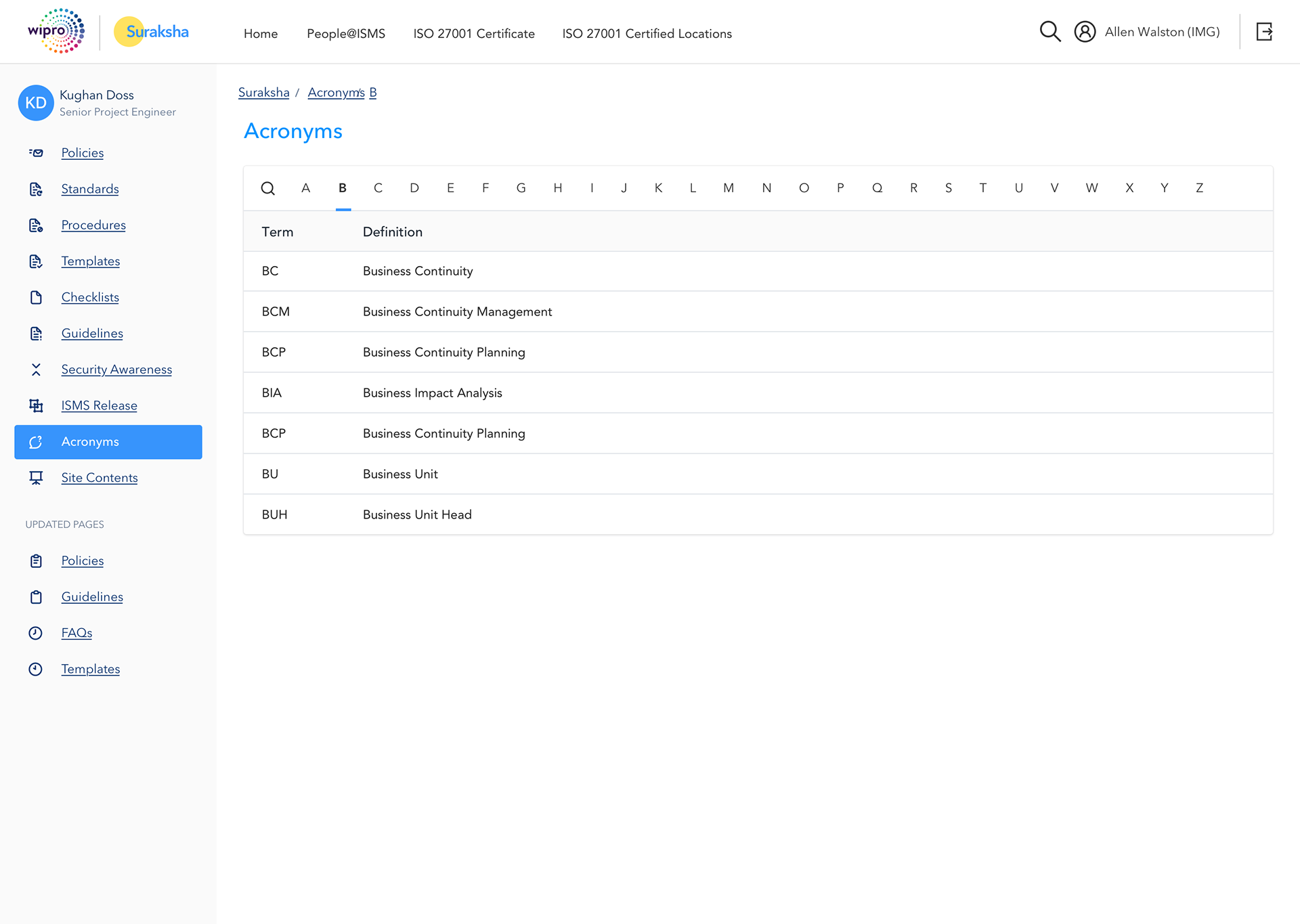
Task: Click the logout icon in top right
Action: point(1264,32)
